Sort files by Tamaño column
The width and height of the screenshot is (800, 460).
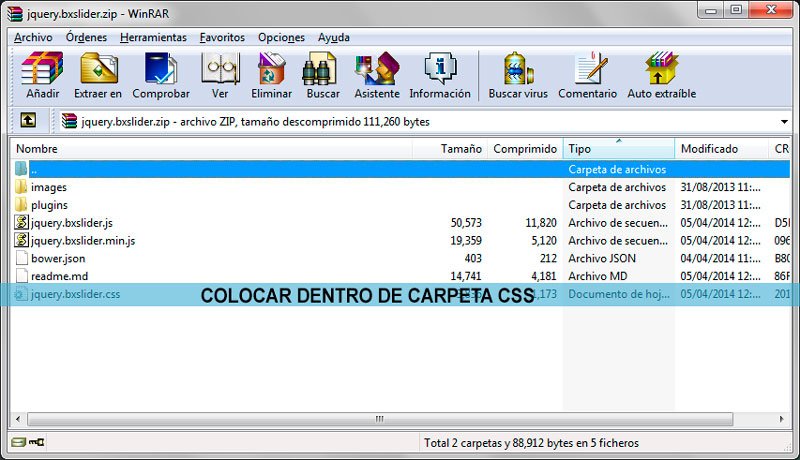click(x=461, y=149)
